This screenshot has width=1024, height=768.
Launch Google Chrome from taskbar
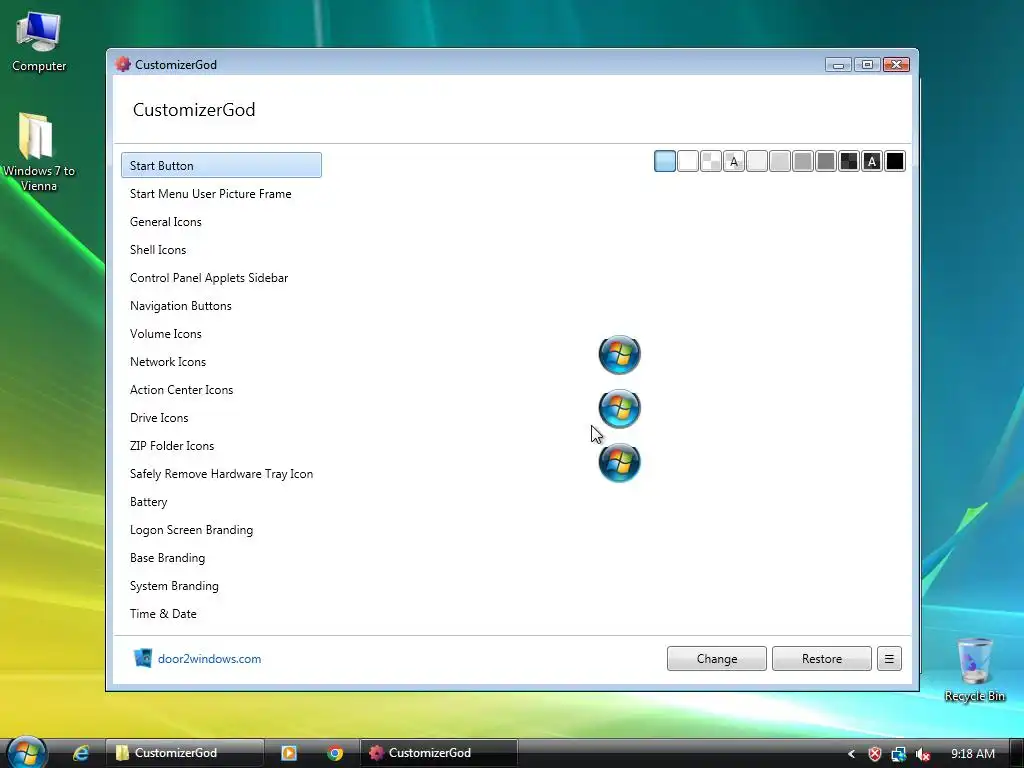[335, 753]
